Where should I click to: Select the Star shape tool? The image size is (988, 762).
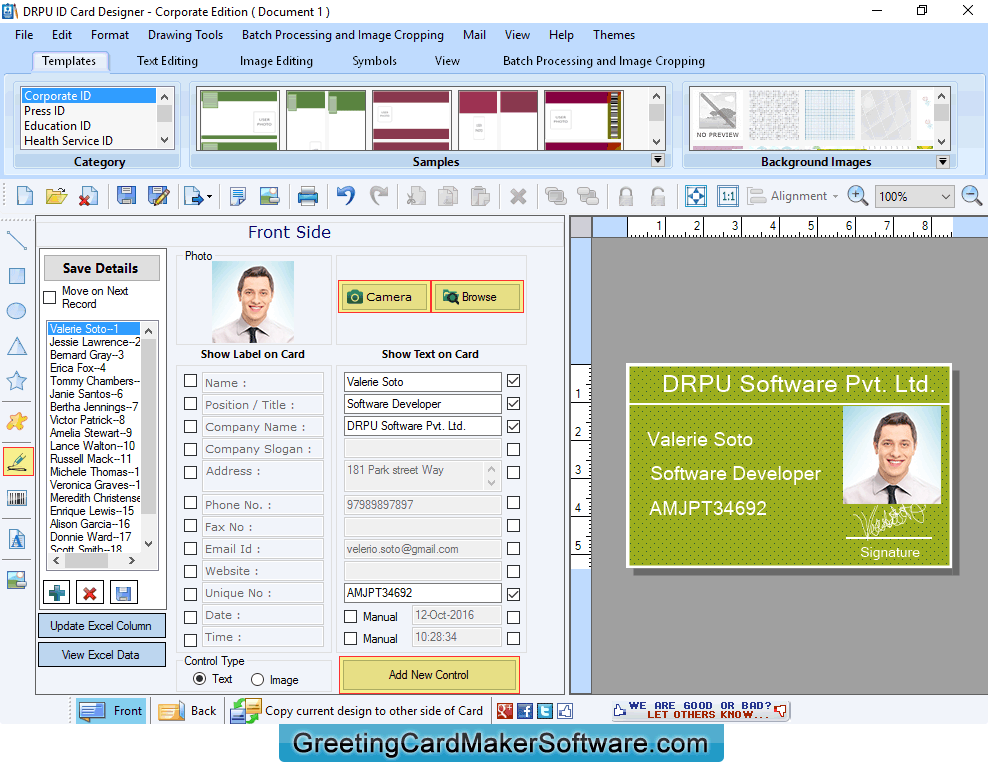point(16,381)
